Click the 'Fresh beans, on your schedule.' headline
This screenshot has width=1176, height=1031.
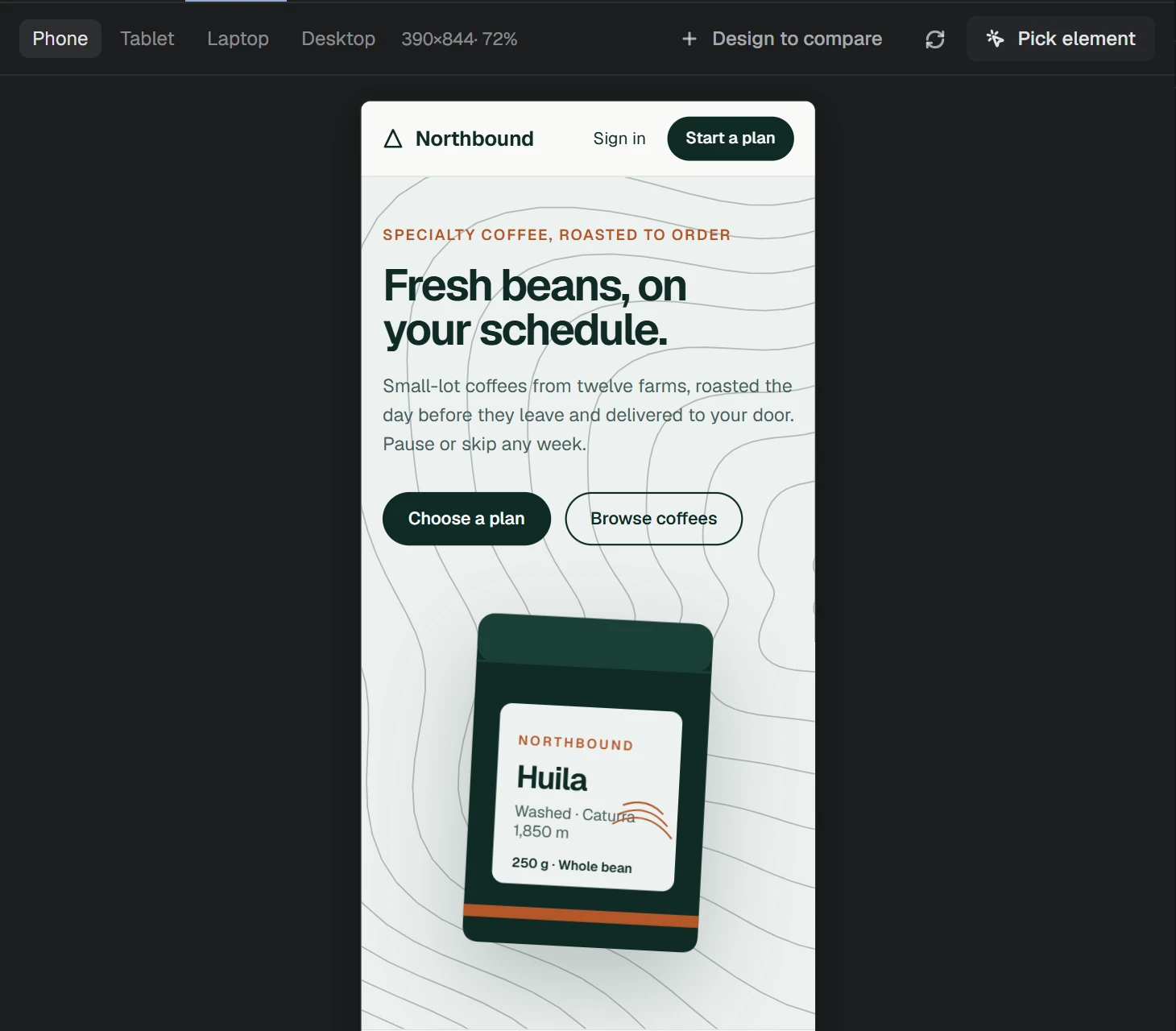pyautogui.click(x=535, y=308)
